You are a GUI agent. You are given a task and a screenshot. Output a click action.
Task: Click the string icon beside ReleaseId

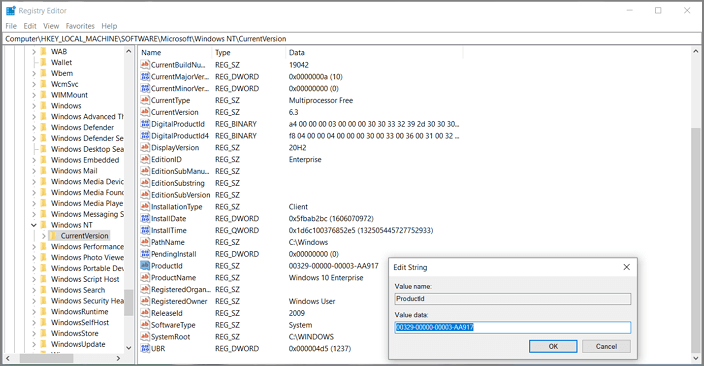145,313
